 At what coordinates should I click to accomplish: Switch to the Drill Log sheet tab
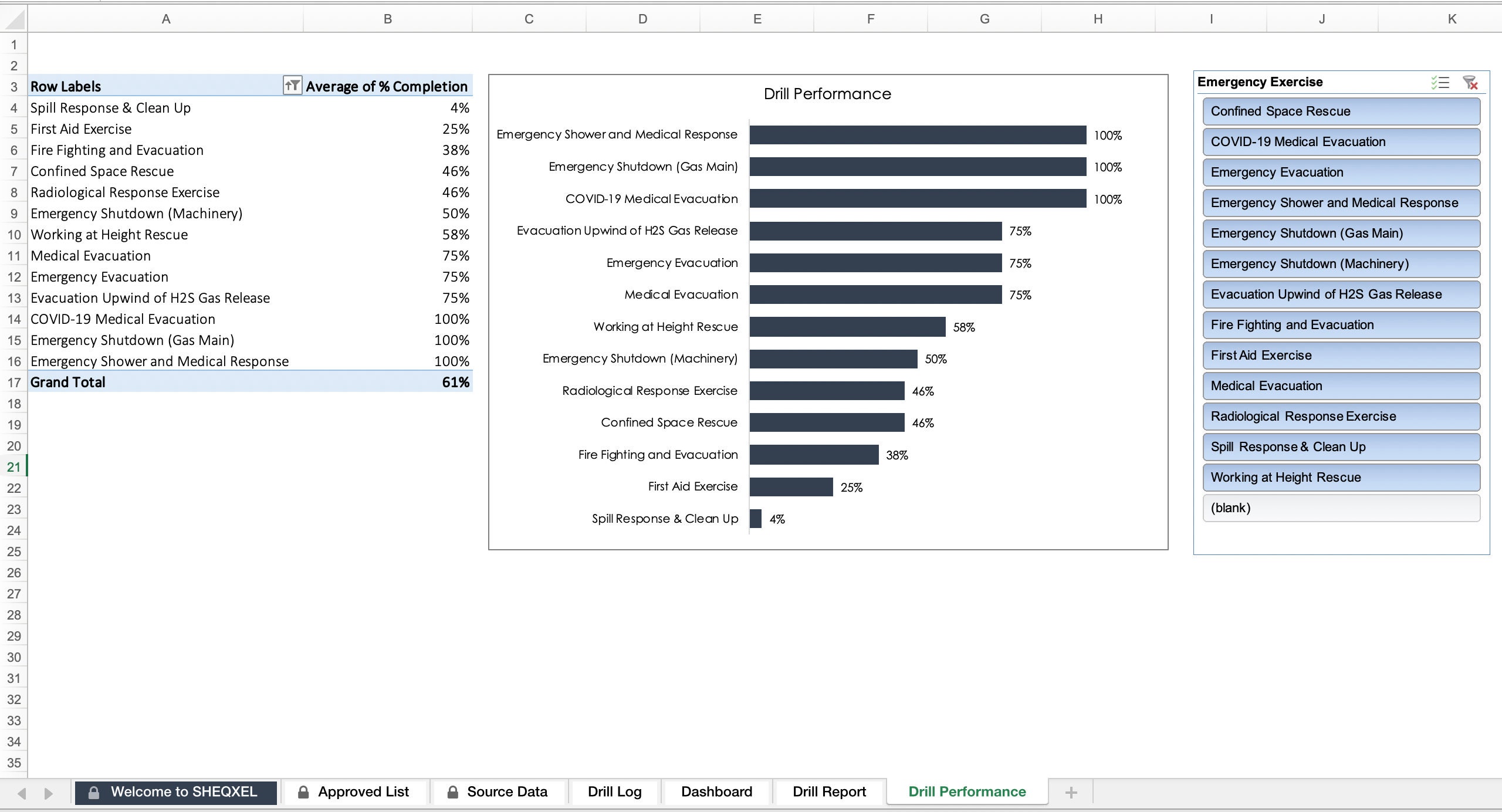pyautogui.click(x=614, y=791)
